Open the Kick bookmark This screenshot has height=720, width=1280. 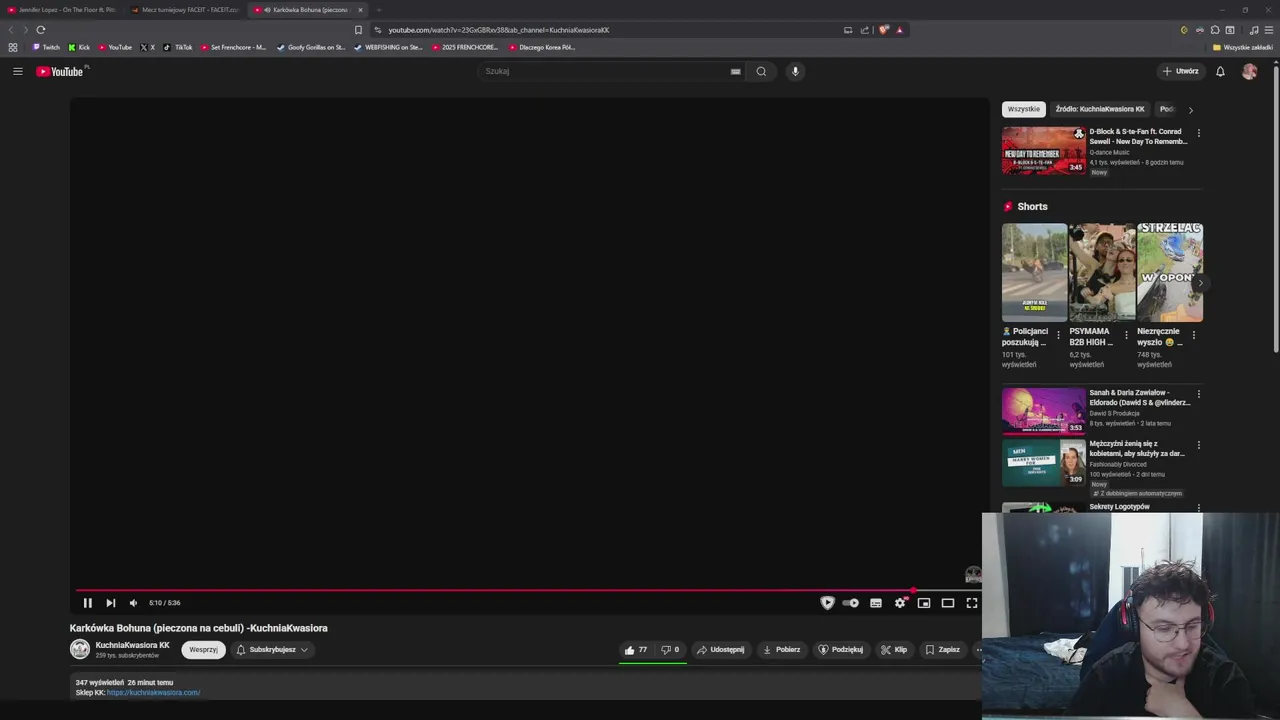79,47
